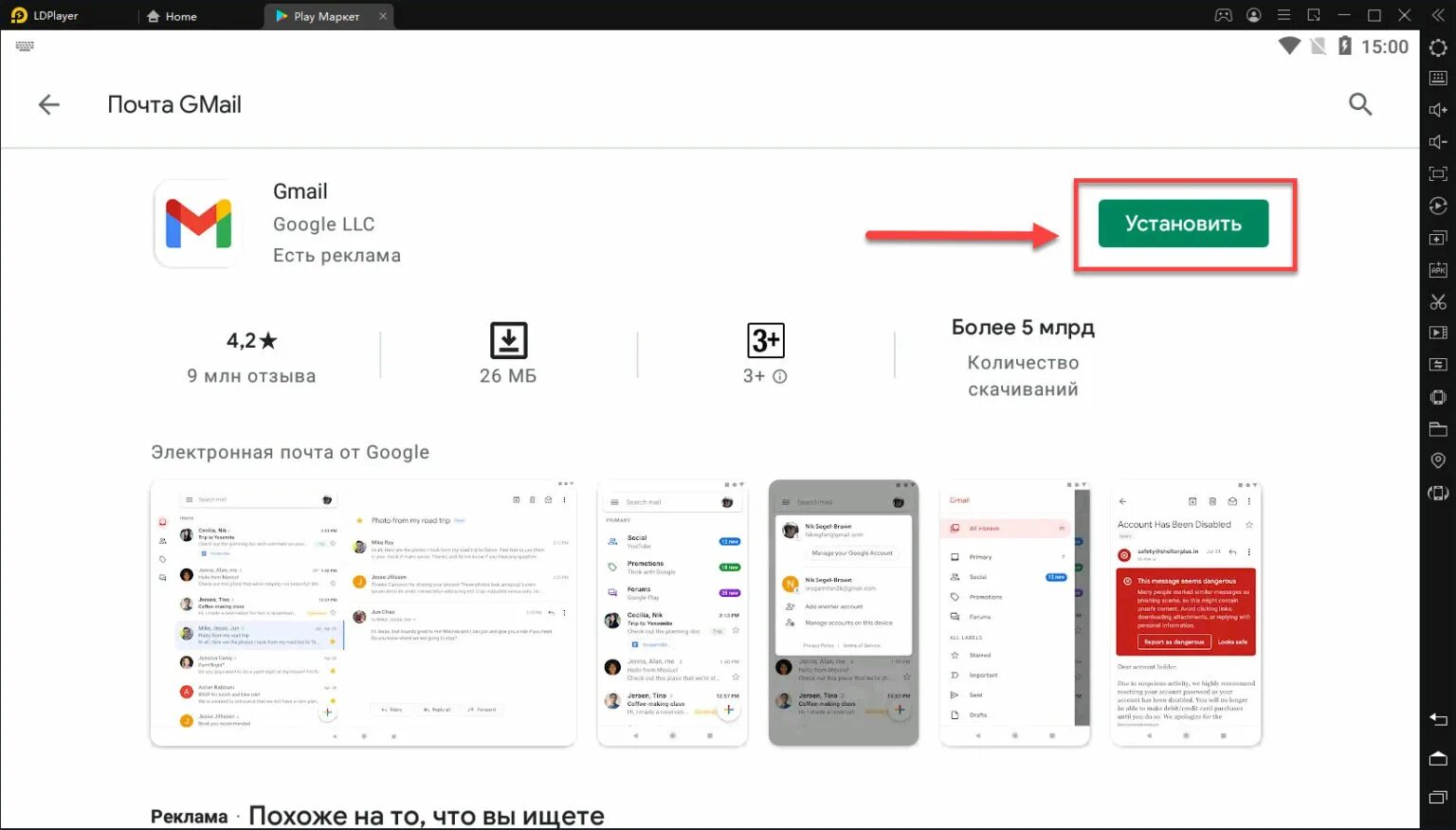Collapse the sidebar with double chevron
Viewport: 1456px width, 830px height.
[1437, 15]
